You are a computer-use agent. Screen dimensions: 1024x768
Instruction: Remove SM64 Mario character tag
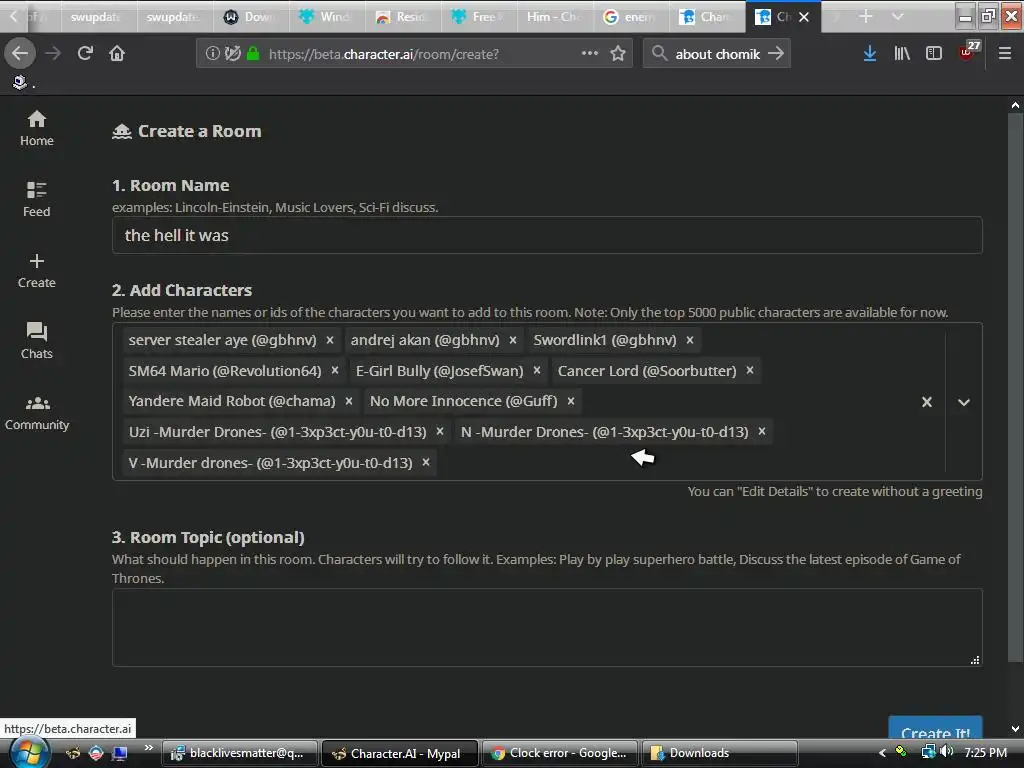coord(334,371)
